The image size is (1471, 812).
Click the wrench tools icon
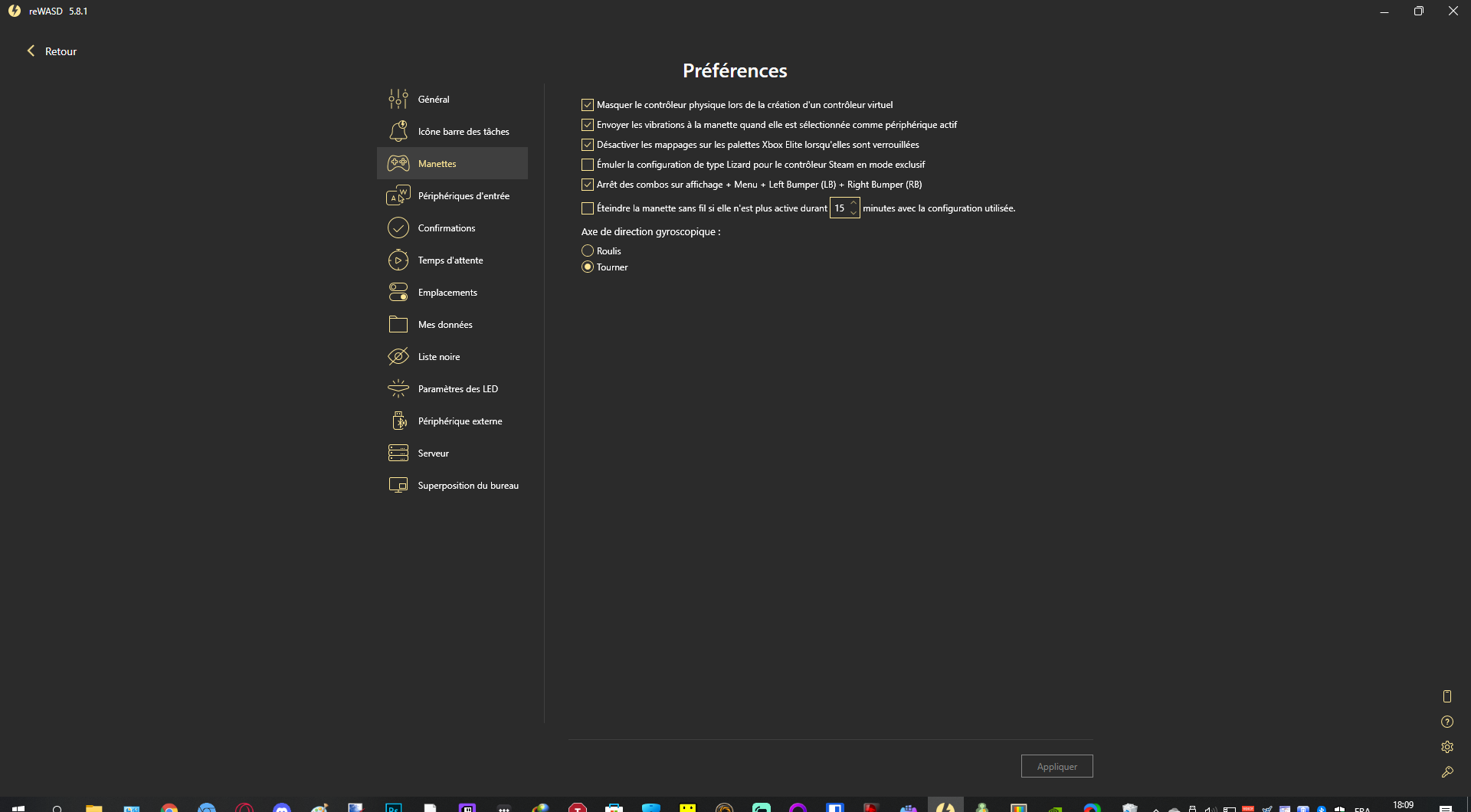(x=1446, y=772)
